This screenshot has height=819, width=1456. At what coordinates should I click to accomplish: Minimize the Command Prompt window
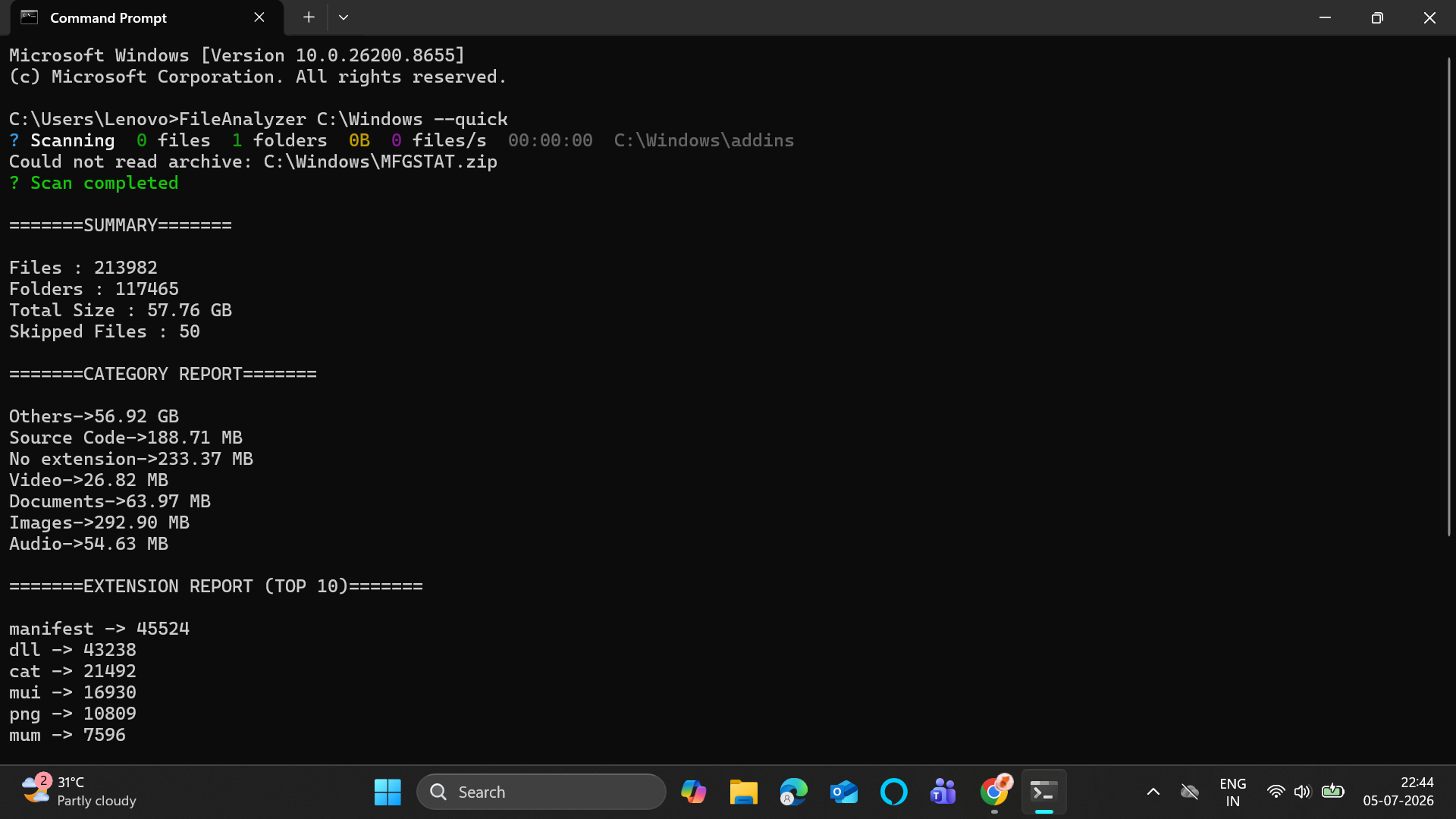pyautogui.click(x=1325, y=17)
